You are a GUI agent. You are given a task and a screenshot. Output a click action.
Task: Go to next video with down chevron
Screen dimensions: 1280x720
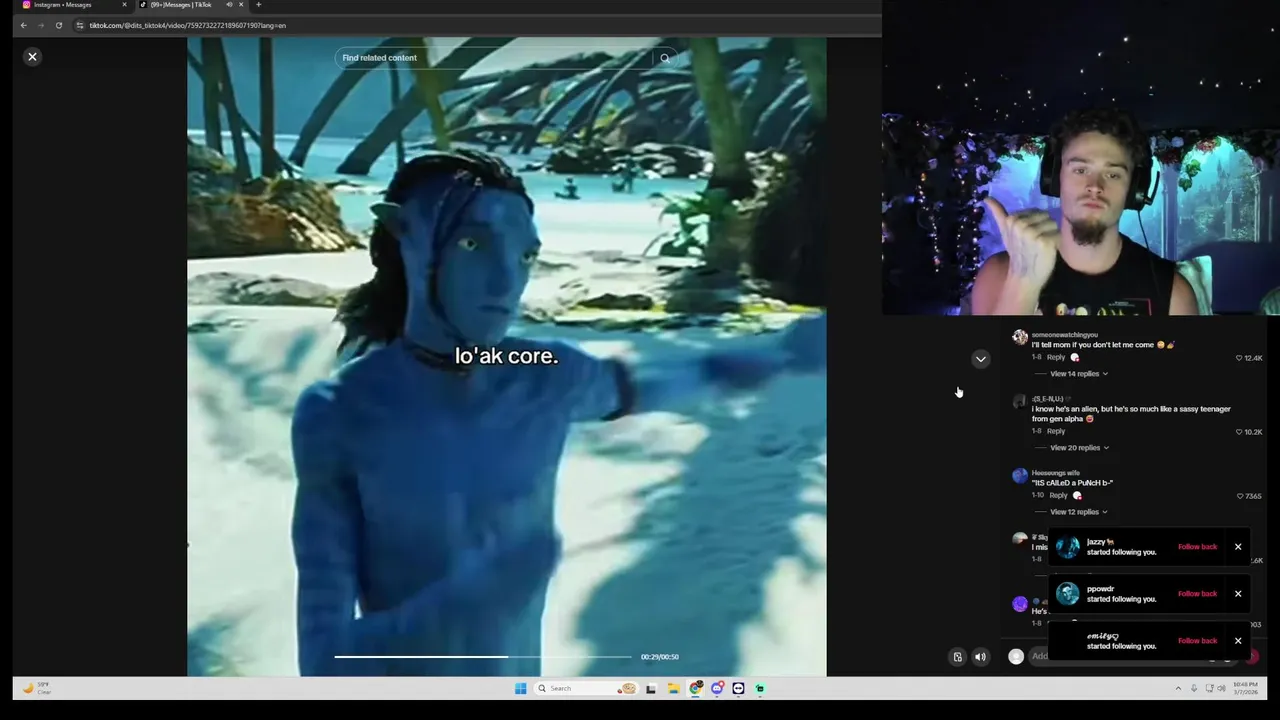click(x=981, y=359)
